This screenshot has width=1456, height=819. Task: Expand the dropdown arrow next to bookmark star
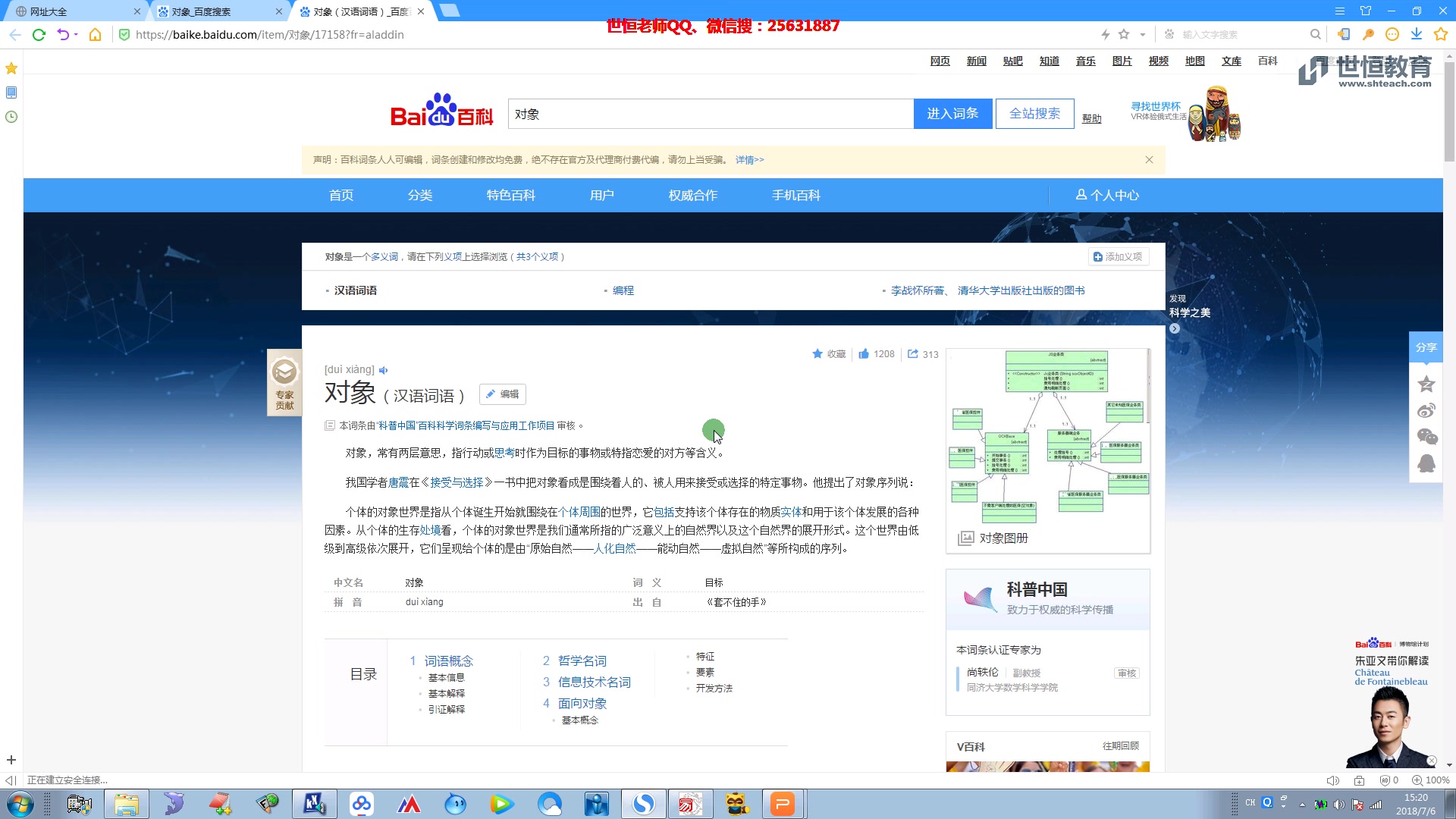(1142, 34)
